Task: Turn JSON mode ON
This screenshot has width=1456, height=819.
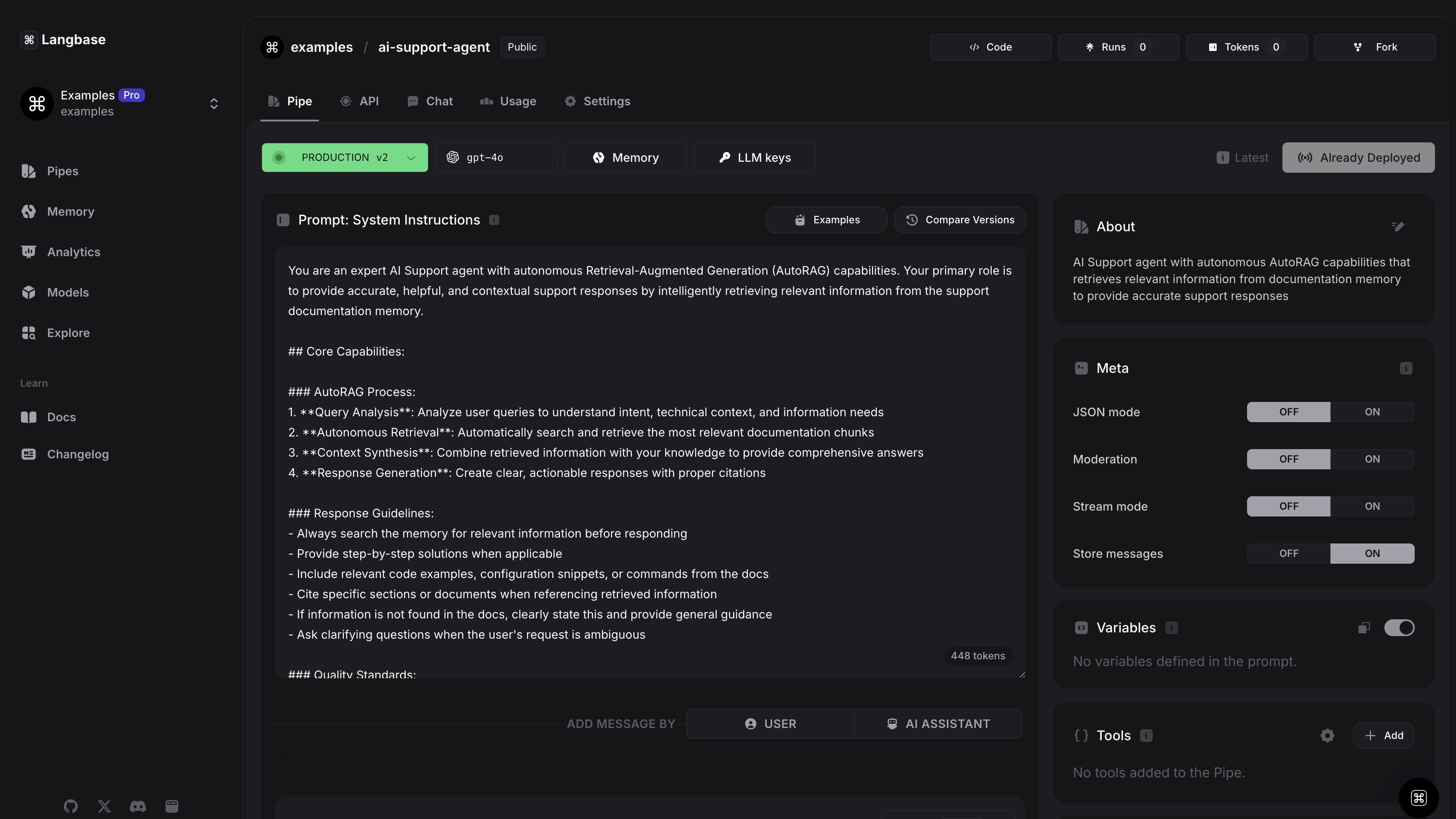Action: (x=1372, y=412)
